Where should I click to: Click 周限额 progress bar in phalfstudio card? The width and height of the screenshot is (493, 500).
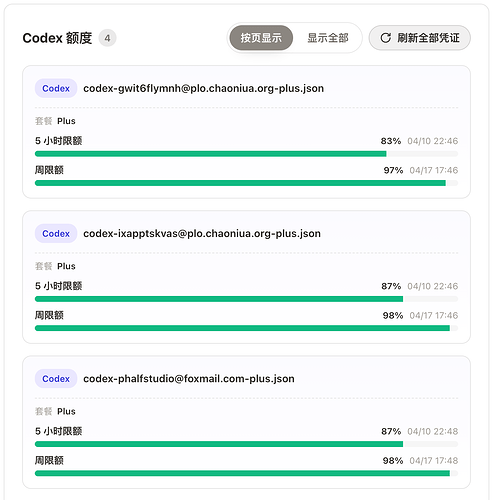pyautogui.click(x=246, y=473)
